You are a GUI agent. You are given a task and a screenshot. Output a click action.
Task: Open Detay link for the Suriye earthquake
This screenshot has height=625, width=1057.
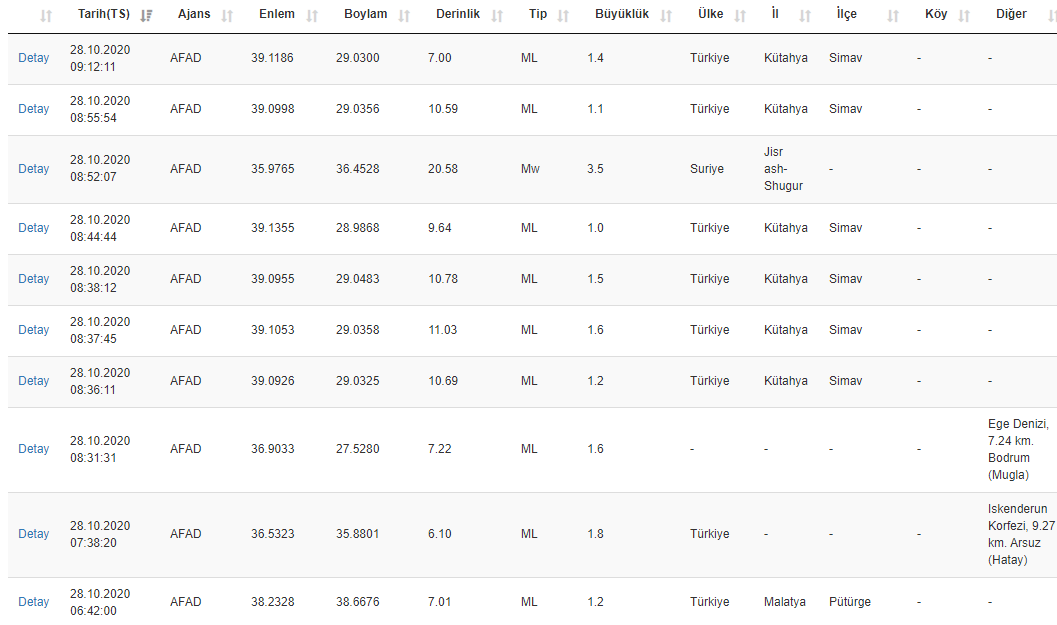[x=33, y=169]
